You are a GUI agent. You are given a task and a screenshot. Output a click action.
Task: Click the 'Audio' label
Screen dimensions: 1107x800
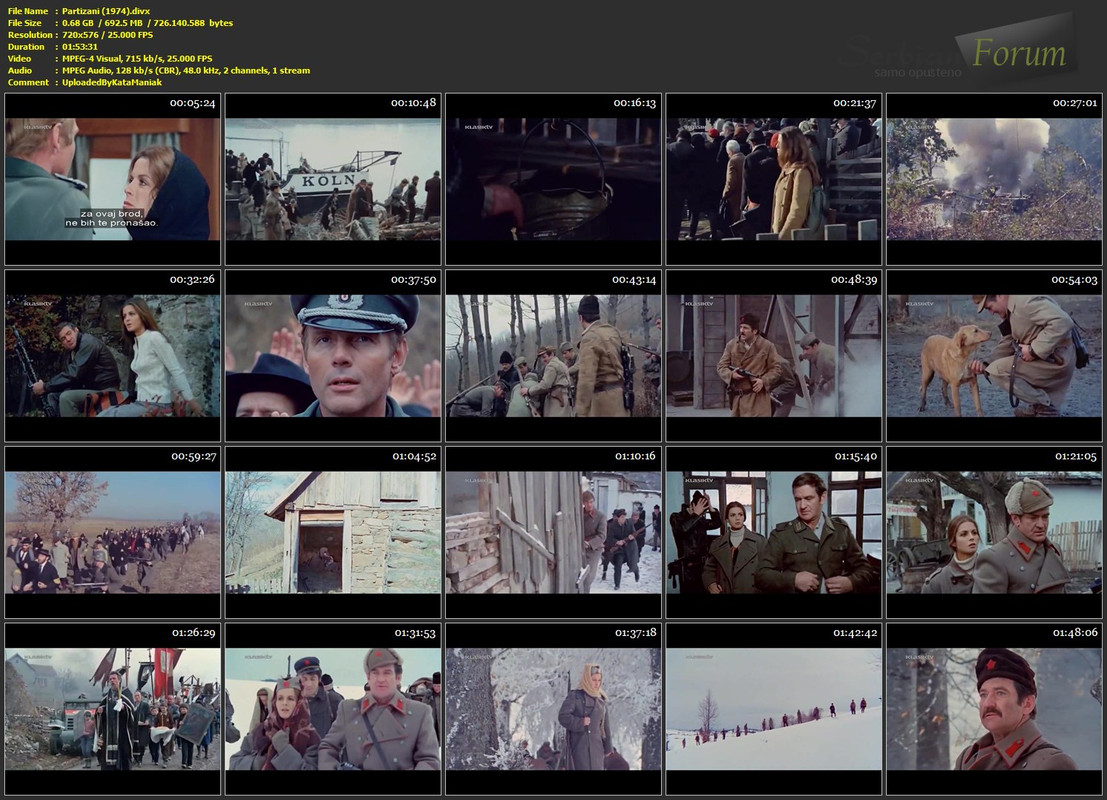pos(20,71)
